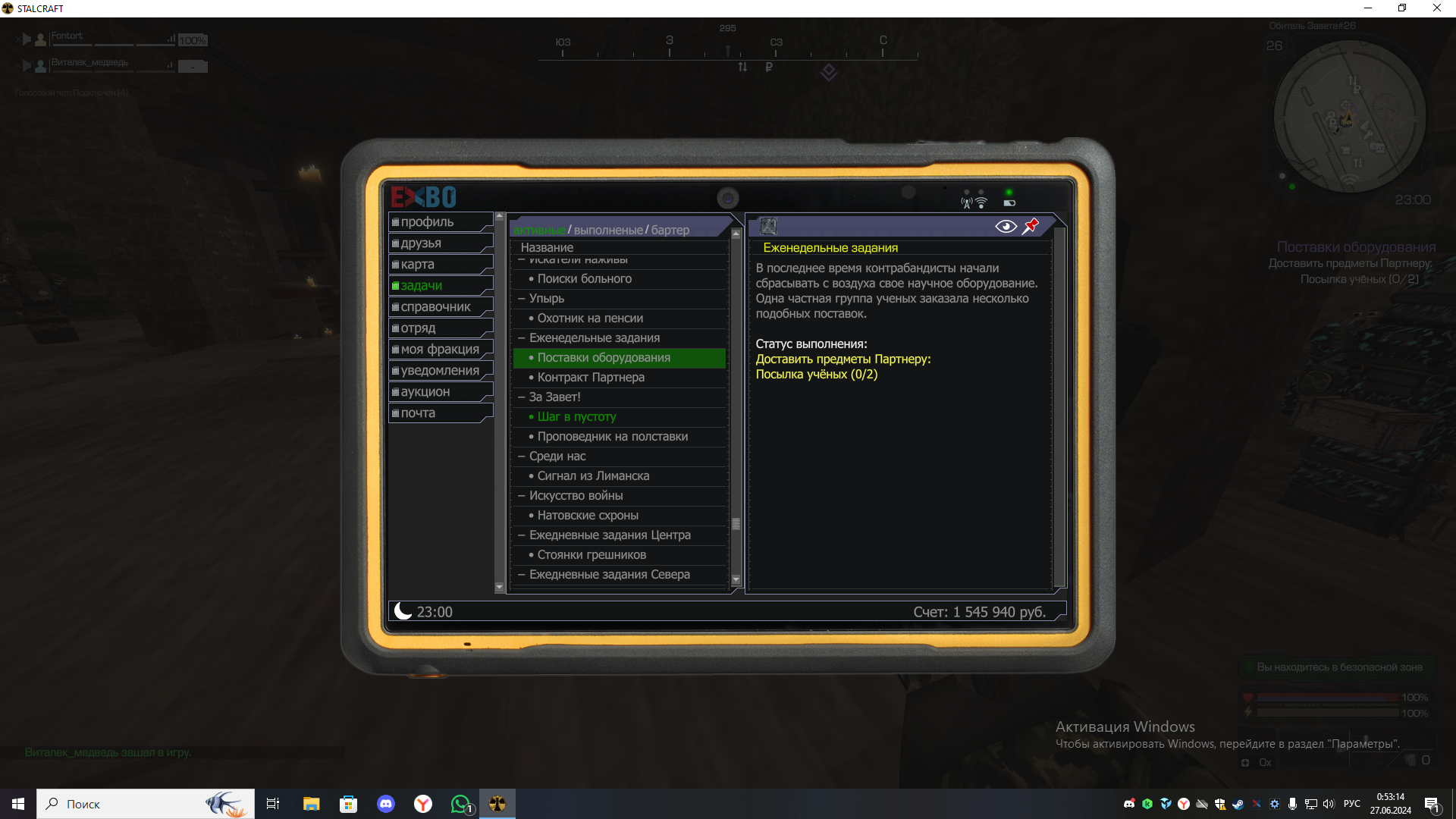
Task: Select the Стоянки грешников quest
Action: (x=620, y=555)
